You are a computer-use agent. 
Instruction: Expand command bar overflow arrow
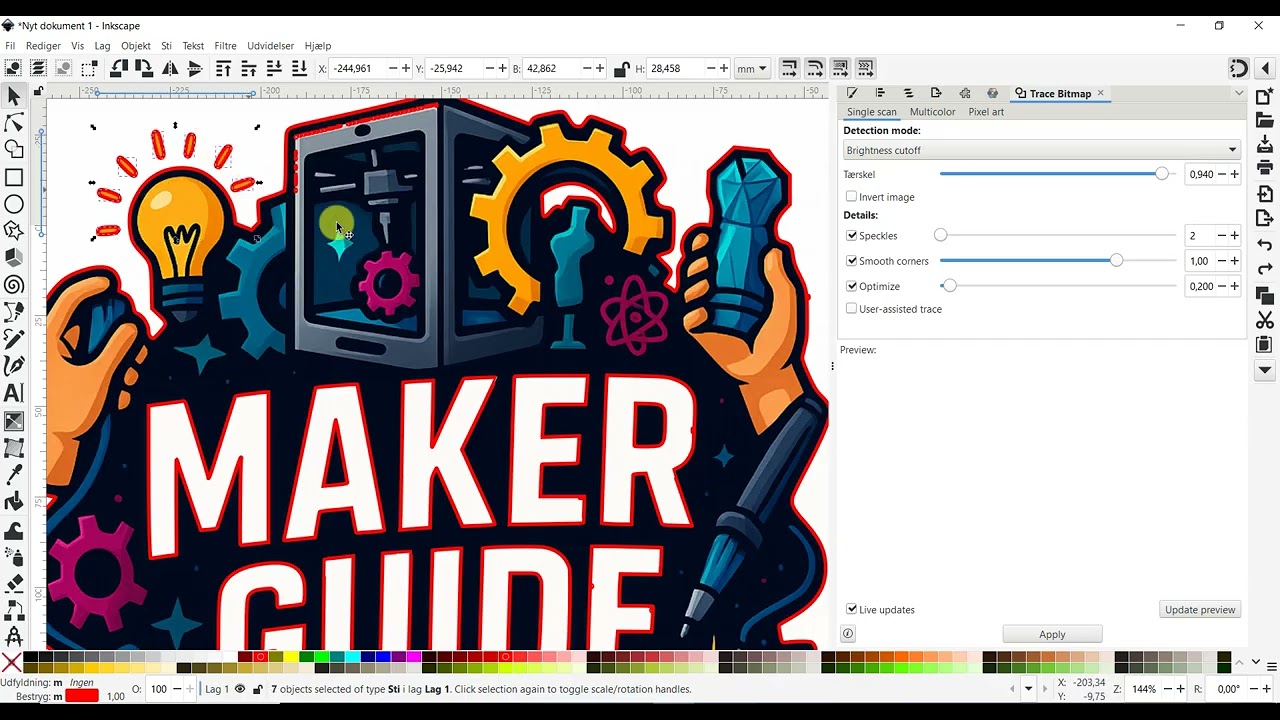[x=1265, y=370]
